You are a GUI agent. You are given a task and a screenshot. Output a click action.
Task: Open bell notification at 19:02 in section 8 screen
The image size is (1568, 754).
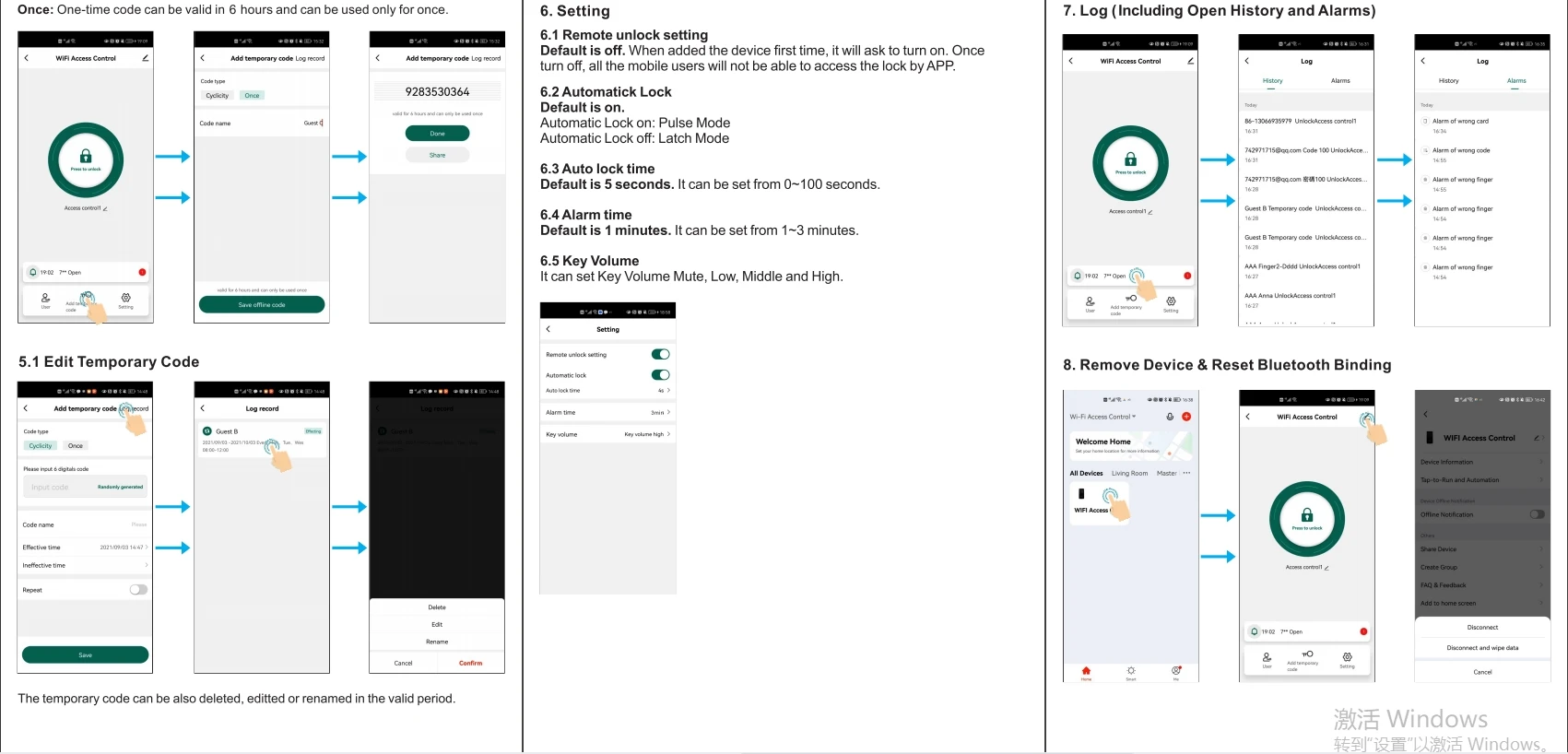pyautogui.click(x=1255, y=631)
